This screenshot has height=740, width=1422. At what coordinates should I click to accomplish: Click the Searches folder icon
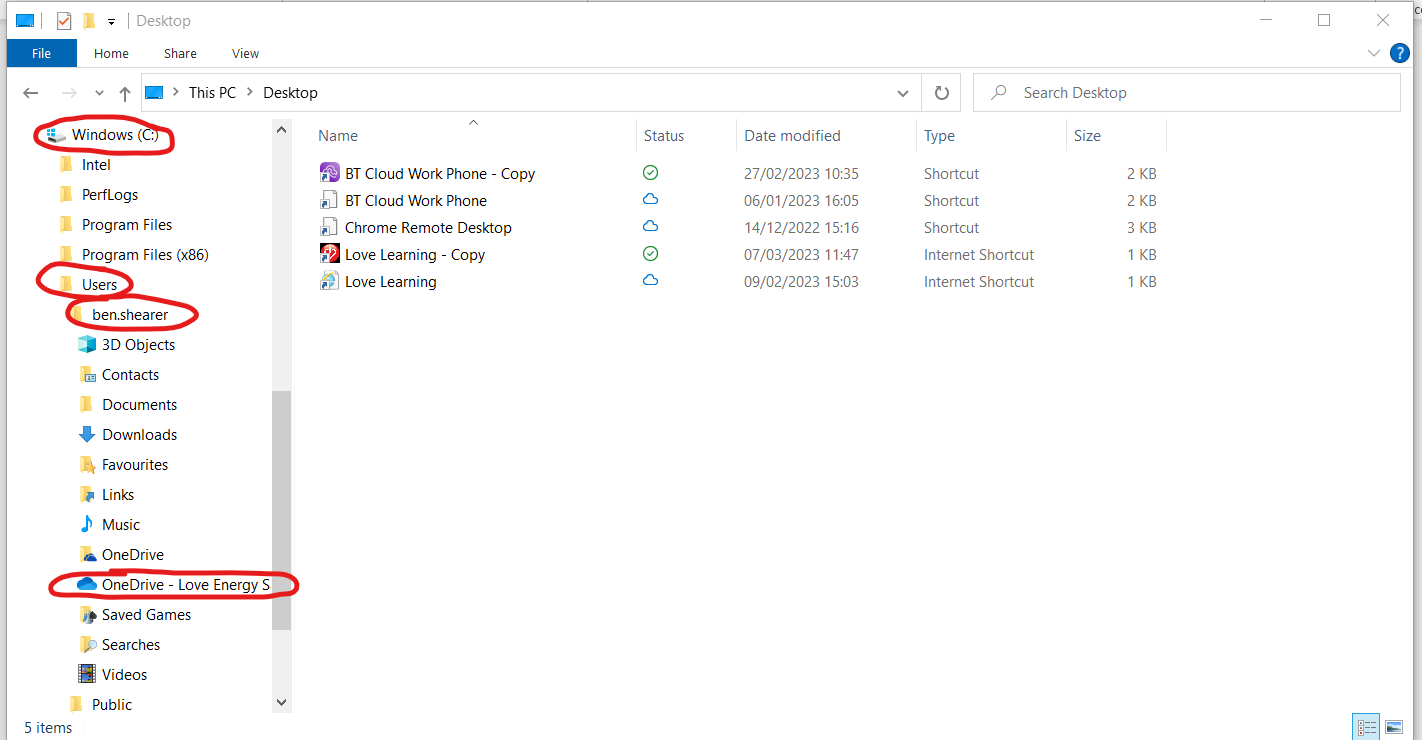pos(87,644)
